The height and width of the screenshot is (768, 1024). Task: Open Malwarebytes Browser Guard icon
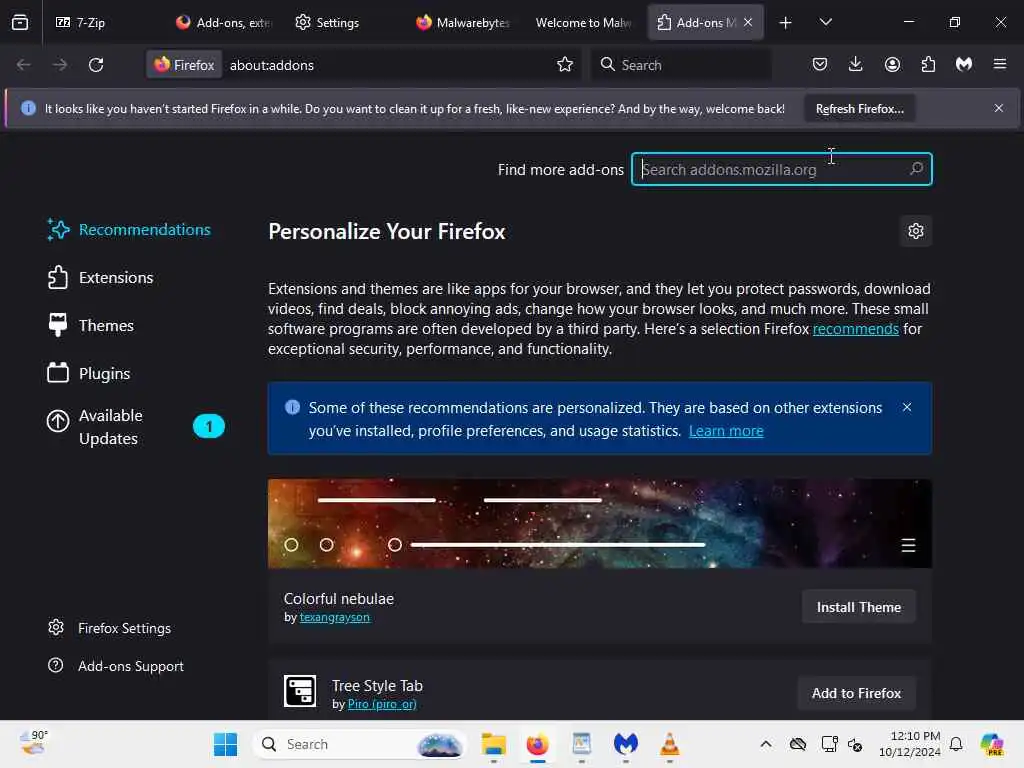pyautogui.click(x=964, y=64)
